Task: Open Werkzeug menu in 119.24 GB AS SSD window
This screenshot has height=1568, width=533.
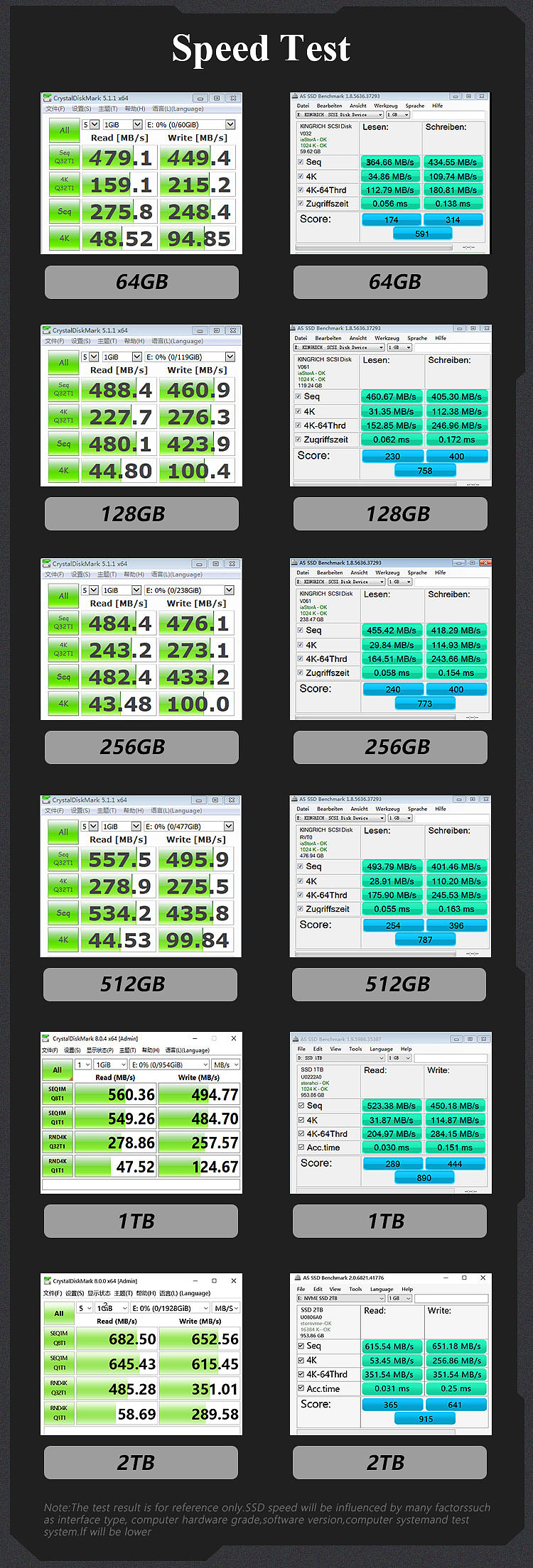Action: click(x=387, y=338)
